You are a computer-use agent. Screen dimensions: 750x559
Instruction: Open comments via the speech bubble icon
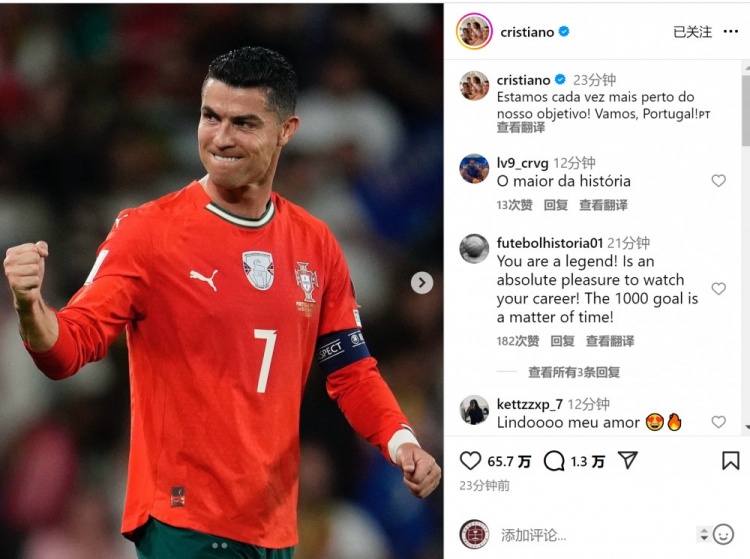554,461
